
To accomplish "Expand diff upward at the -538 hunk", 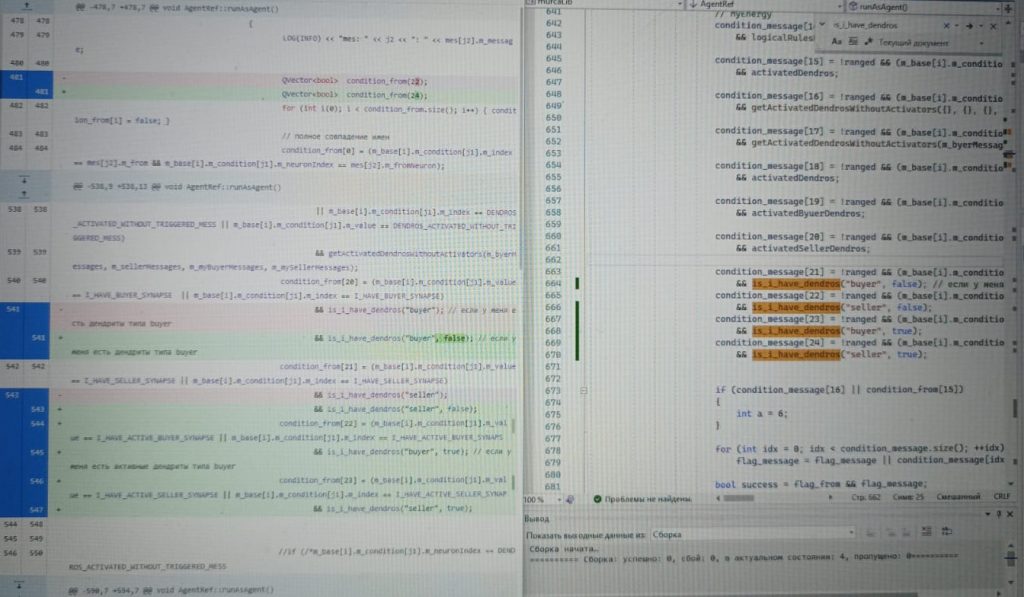I will click(24, 193).
